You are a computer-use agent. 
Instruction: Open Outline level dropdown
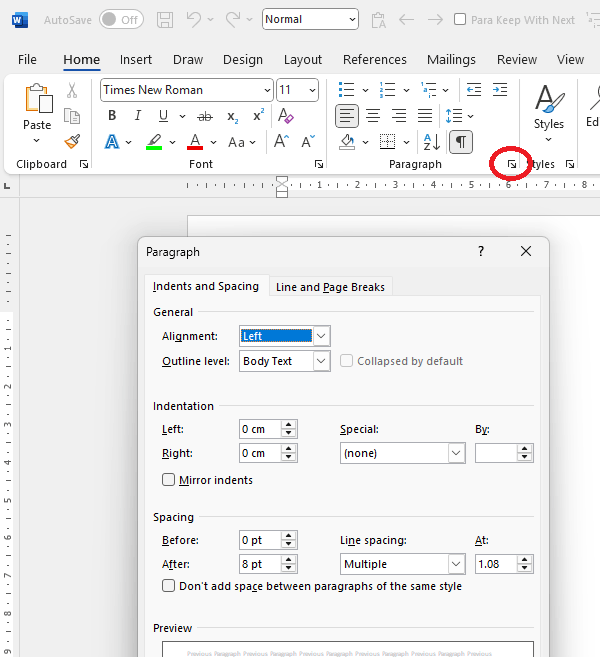[321, 361]
